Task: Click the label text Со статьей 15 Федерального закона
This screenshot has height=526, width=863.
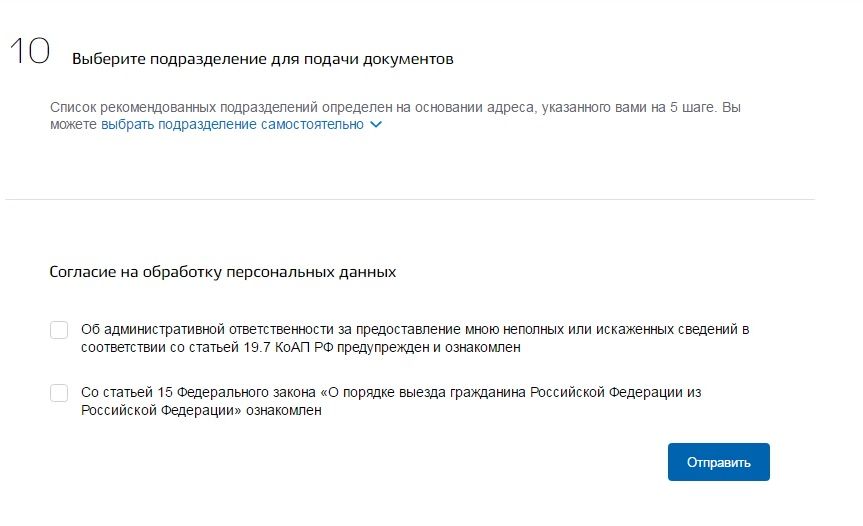Action: click(198, 392)
